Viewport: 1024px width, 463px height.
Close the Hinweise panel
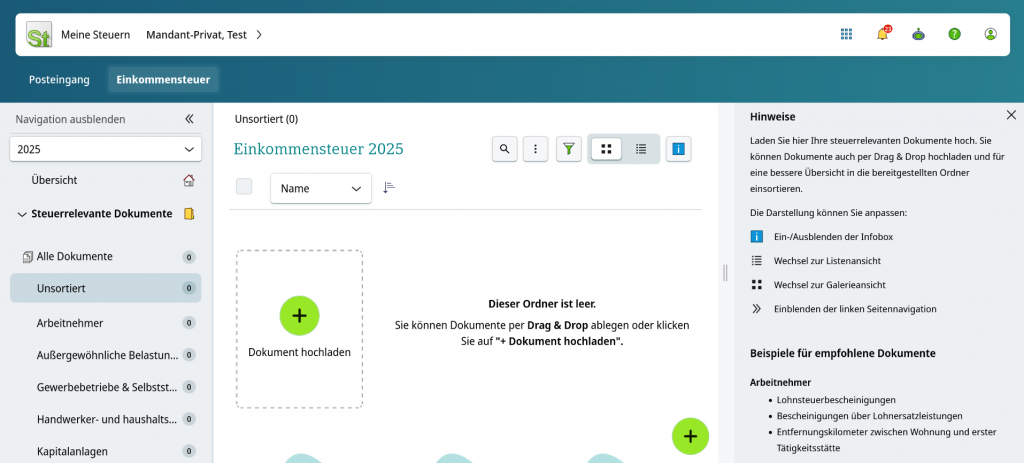pyautogui.click(x=1011, y=115)
